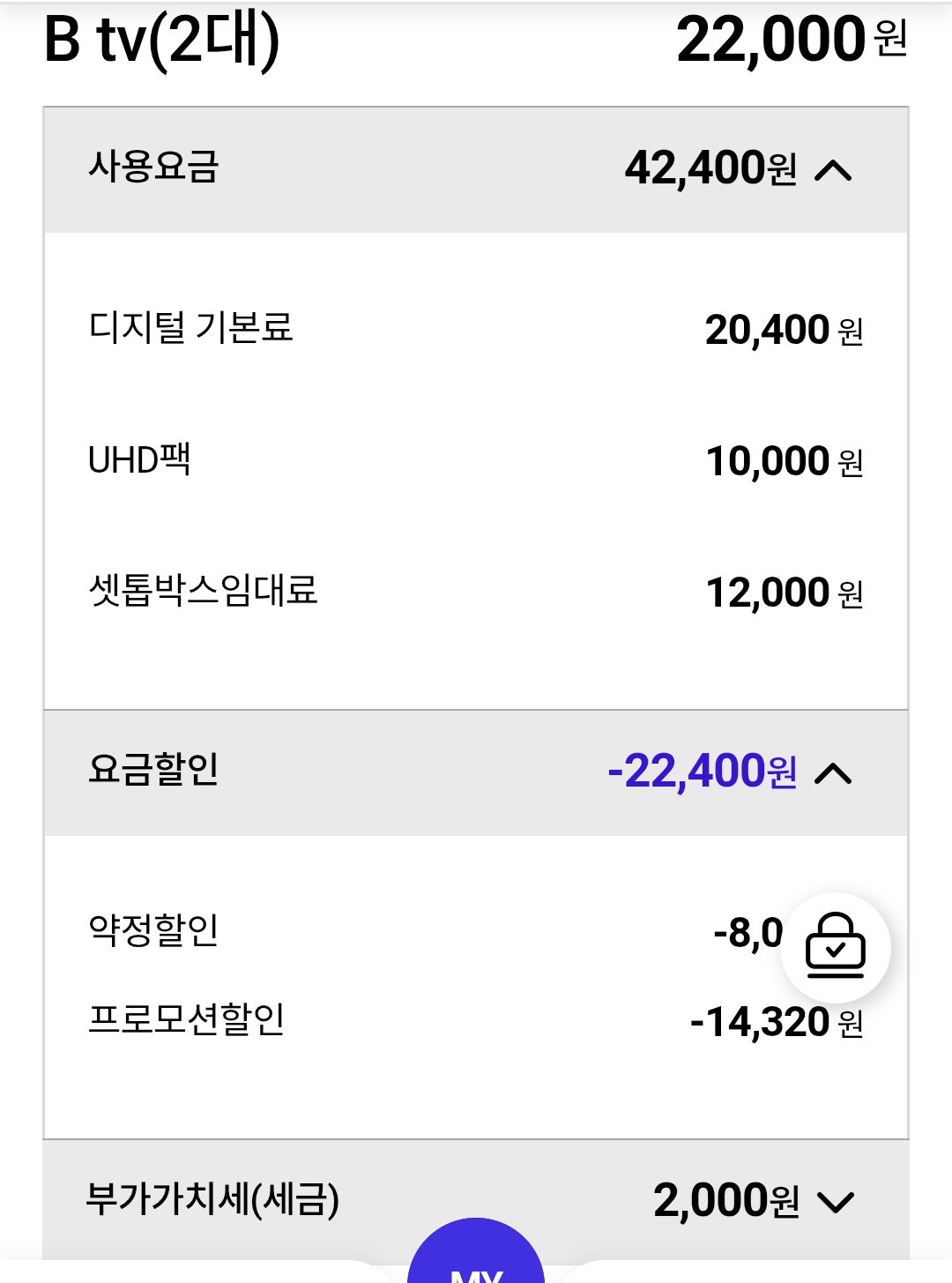Tap the 디지털 기본료 item
Viewport: 952px width, 1283px height.
476,329
